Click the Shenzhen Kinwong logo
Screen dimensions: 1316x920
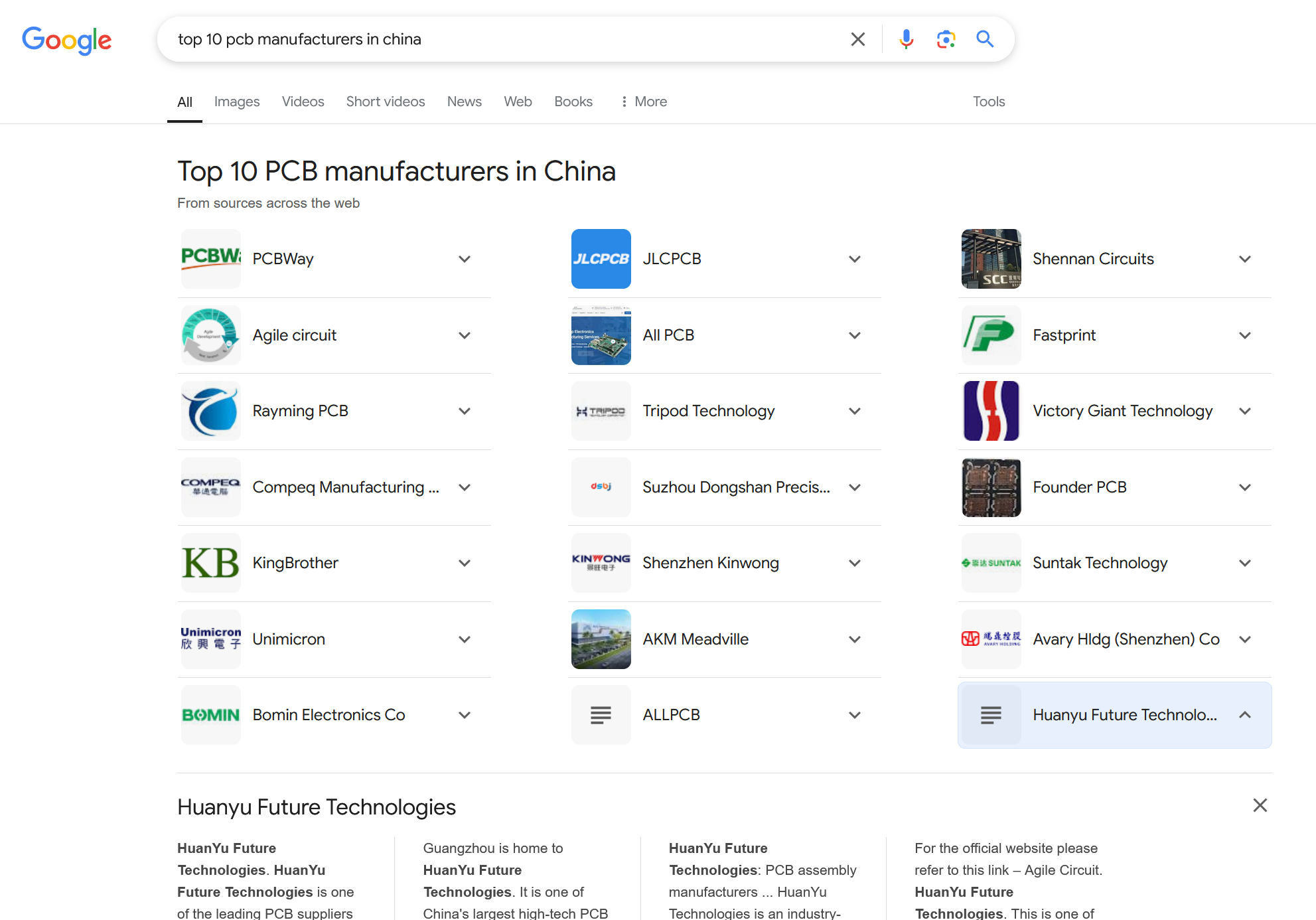click(601, 563)
